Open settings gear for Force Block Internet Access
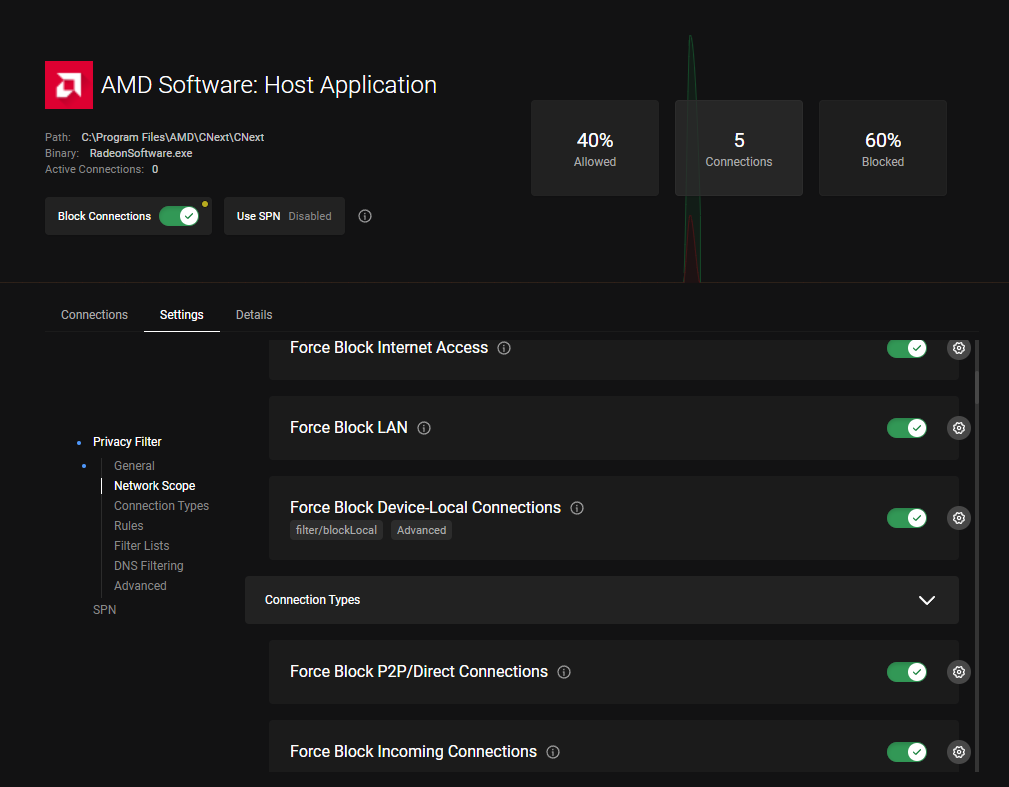 click(x=958, y=348)
